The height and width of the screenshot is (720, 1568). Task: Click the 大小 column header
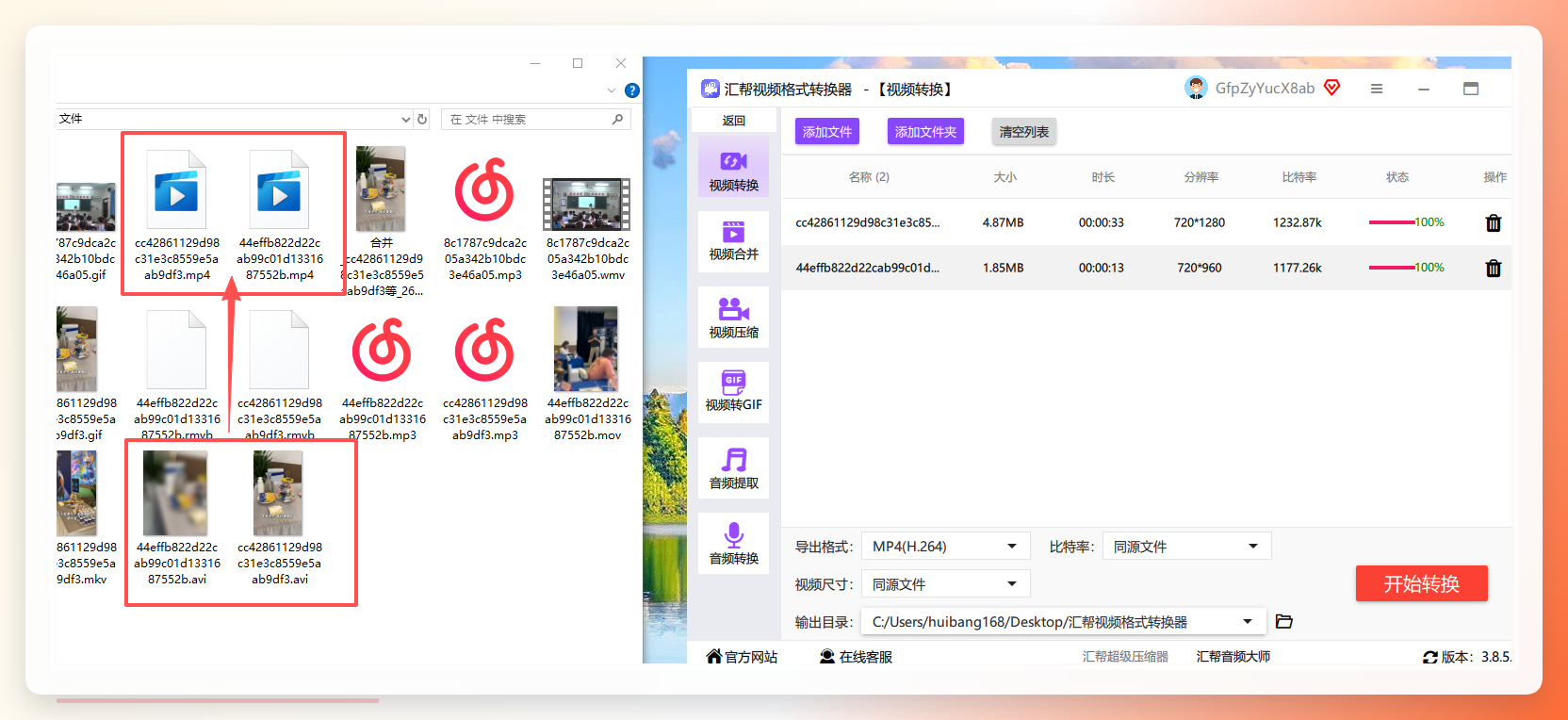[x=1005, y=177]
